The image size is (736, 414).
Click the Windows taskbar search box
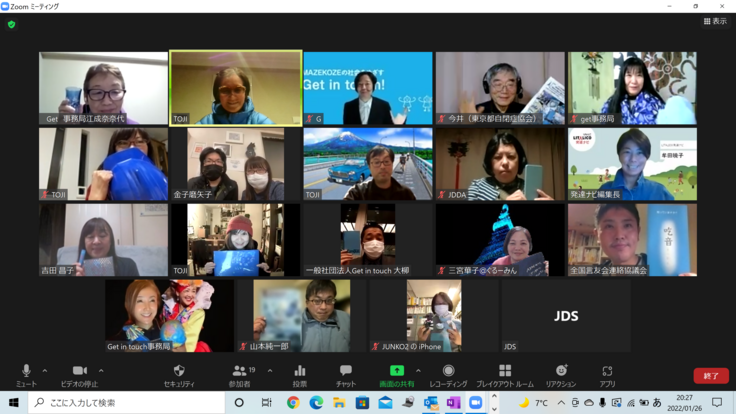pos(125,403)
